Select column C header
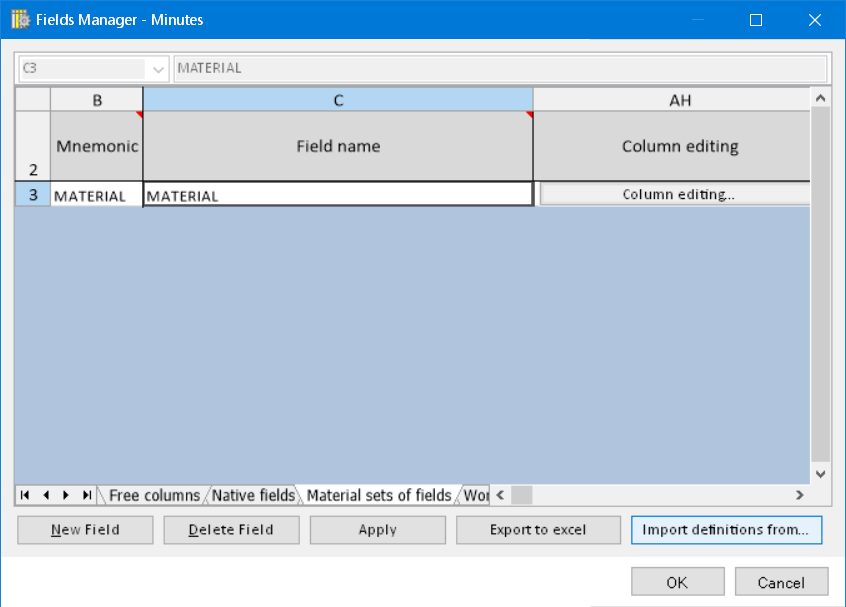The image size is (846, 607). pyautogui.click(x=338, y=100)
